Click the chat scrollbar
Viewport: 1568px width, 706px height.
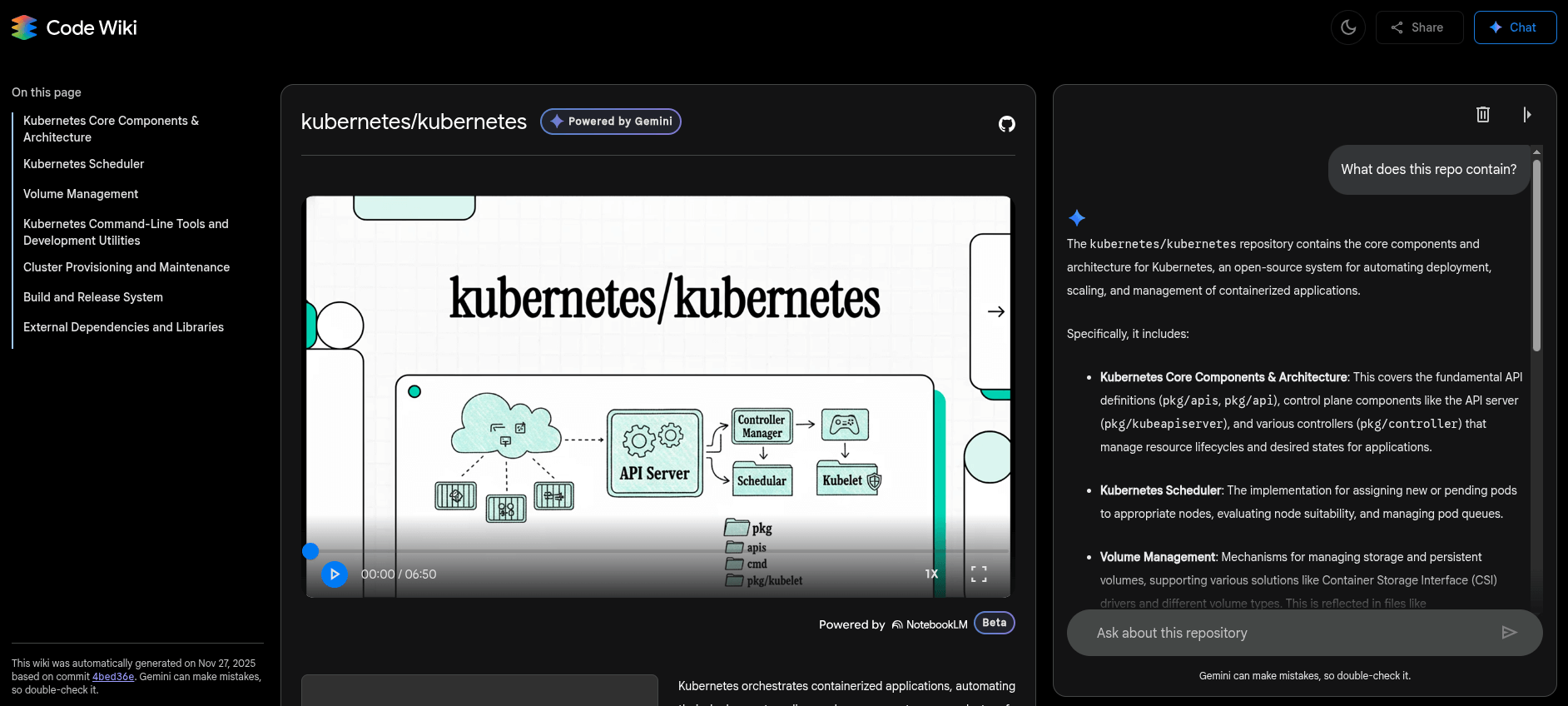click(x=1536, y=254)
